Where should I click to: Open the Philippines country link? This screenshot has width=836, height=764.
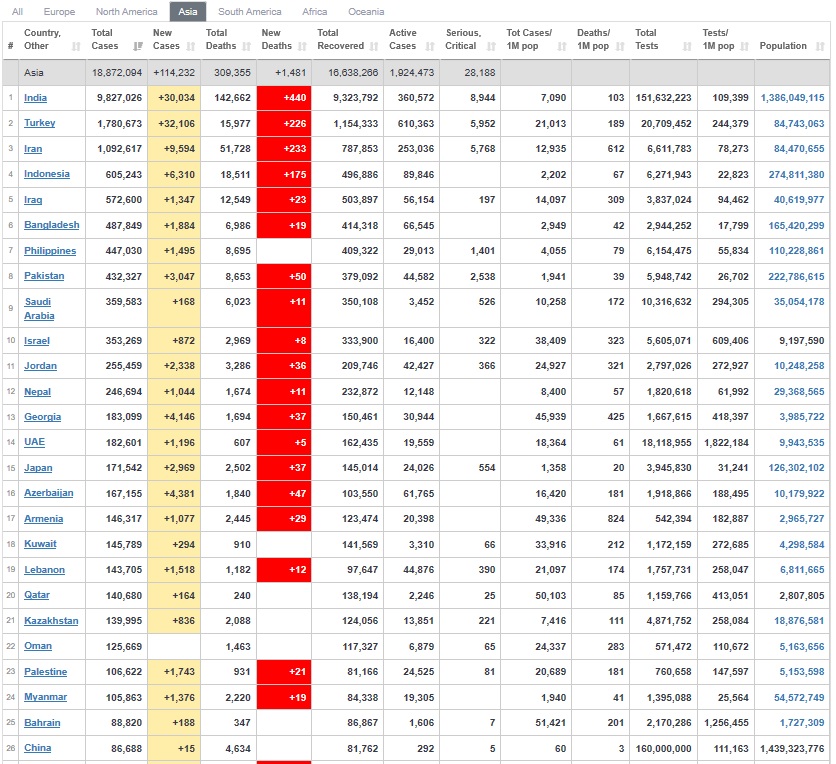point(50,251)
